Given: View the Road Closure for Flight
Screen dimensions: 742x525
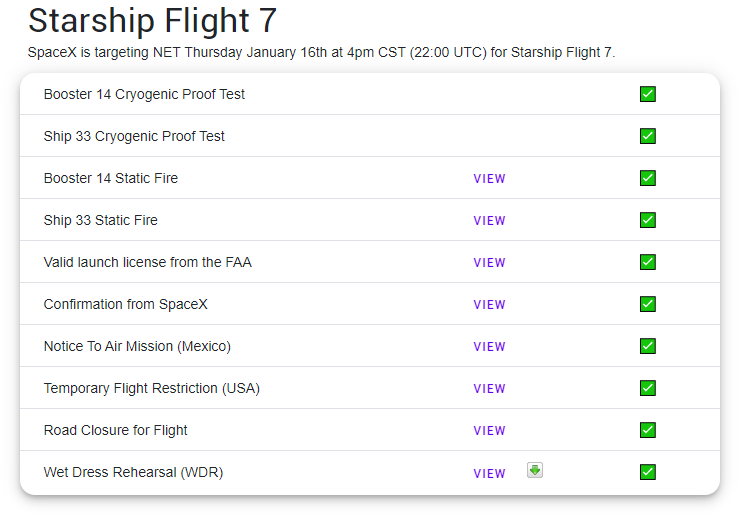Looking at the screenshot, I should tap(489, 431).
